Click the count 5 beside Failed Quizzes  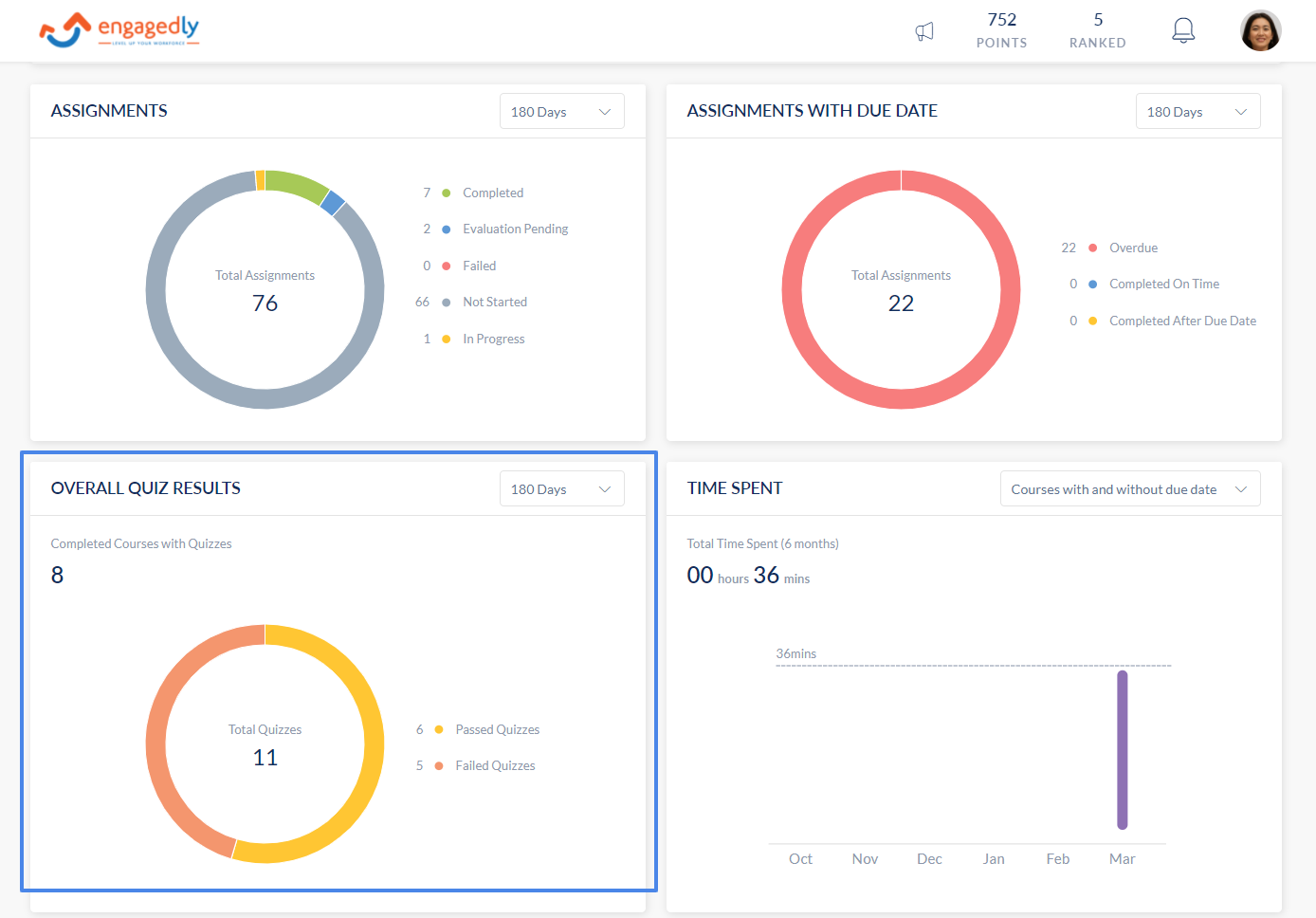pos(419,765)
